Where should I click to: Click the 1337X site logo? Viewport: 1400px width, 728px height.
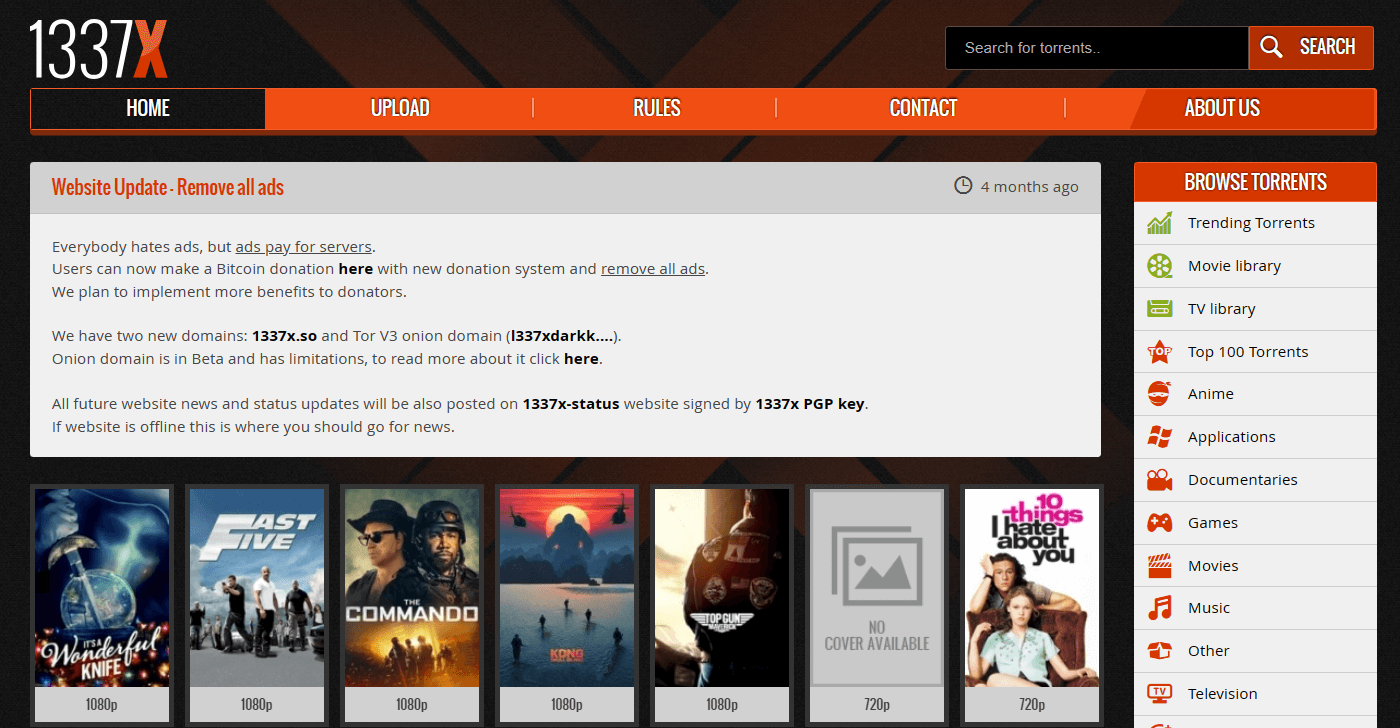coord(98,48)
